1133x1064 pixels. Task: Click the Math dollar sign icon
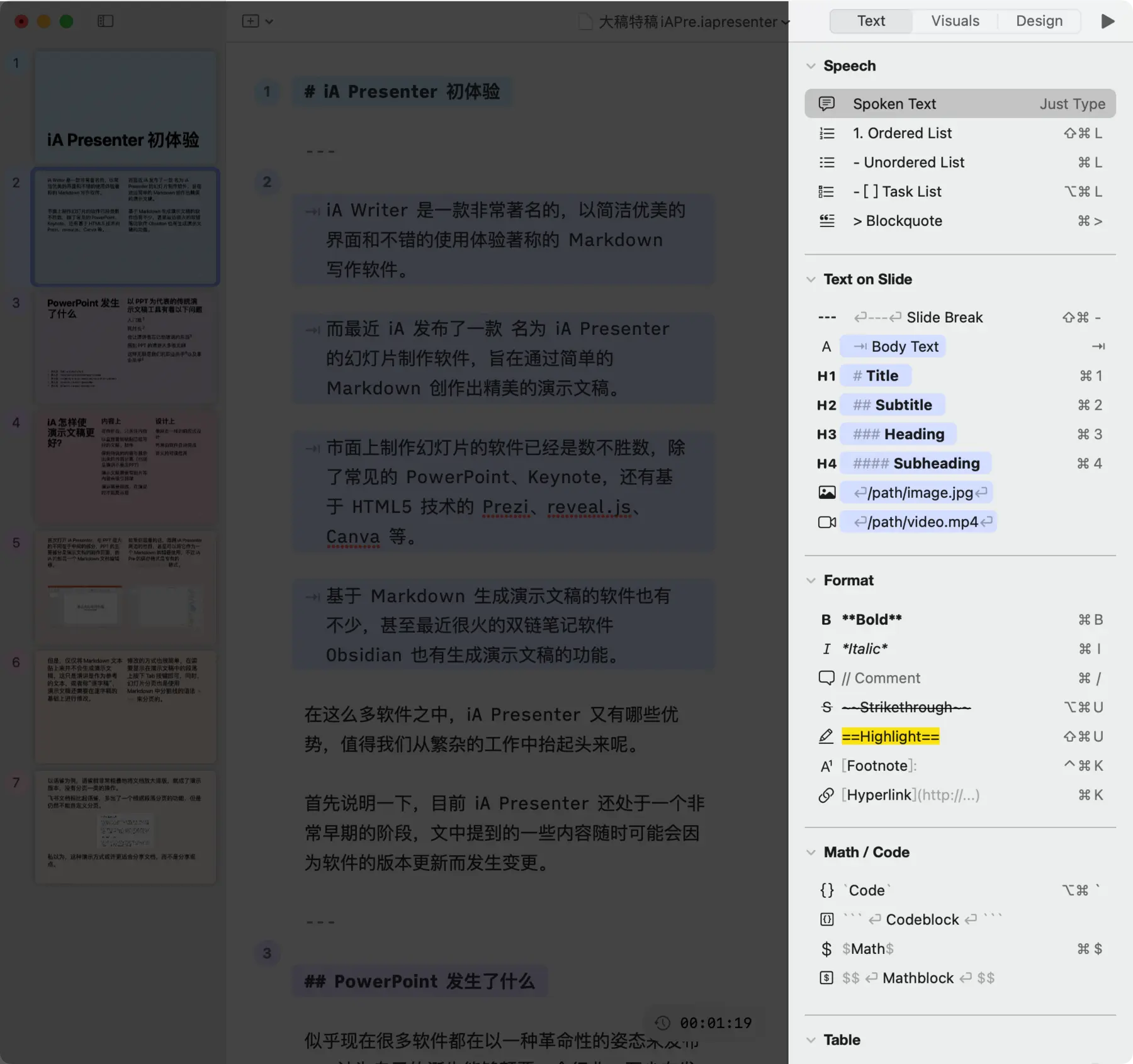tap(826, 949)
